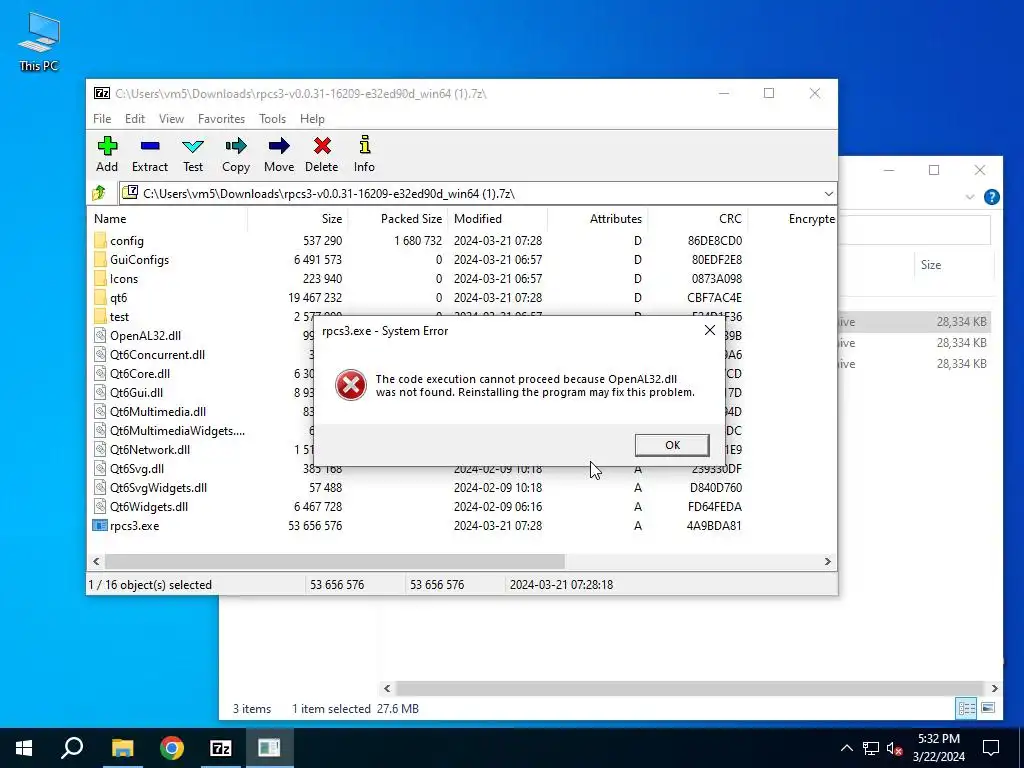1024x768 pixels.
Task: Open the Tools menu
Action: pos(272,119)
